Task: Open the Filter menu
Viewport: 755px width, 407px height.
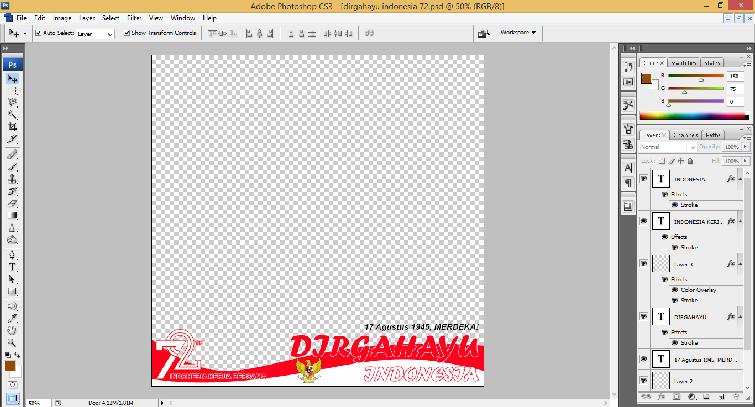Action: coord(134,18)
